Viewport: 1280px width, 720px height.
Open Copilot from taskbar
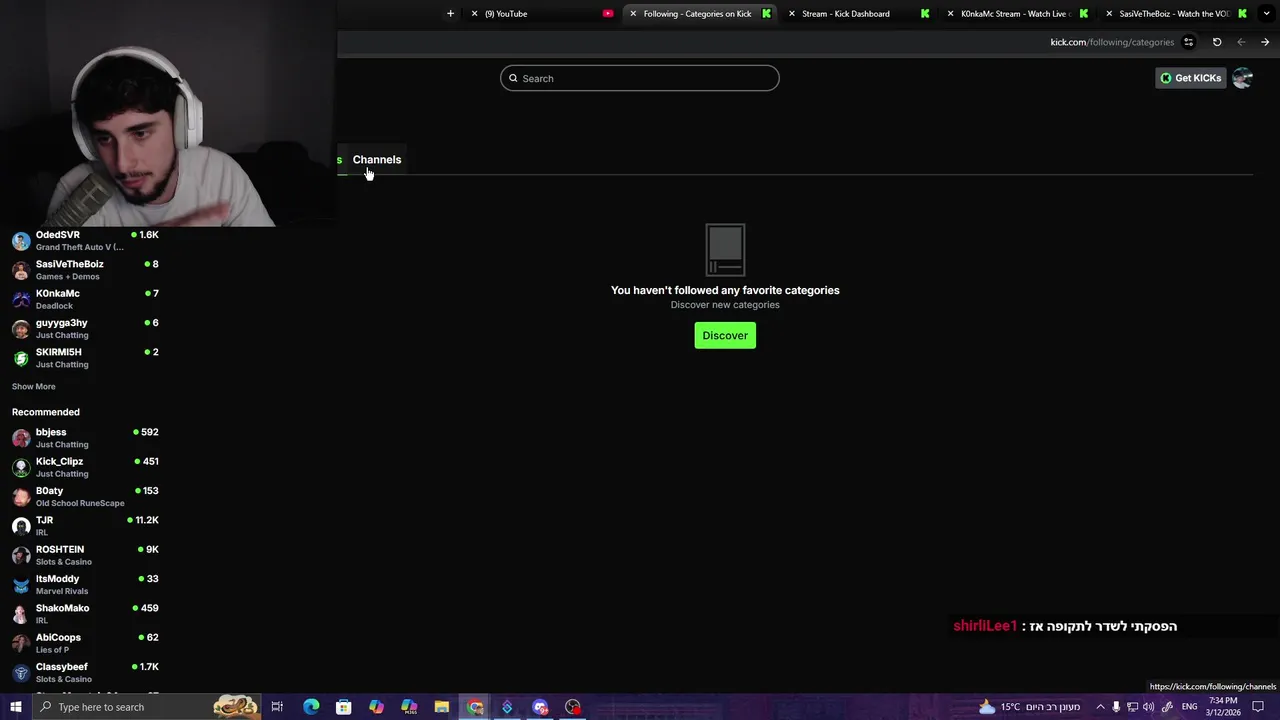coord(376,707)
